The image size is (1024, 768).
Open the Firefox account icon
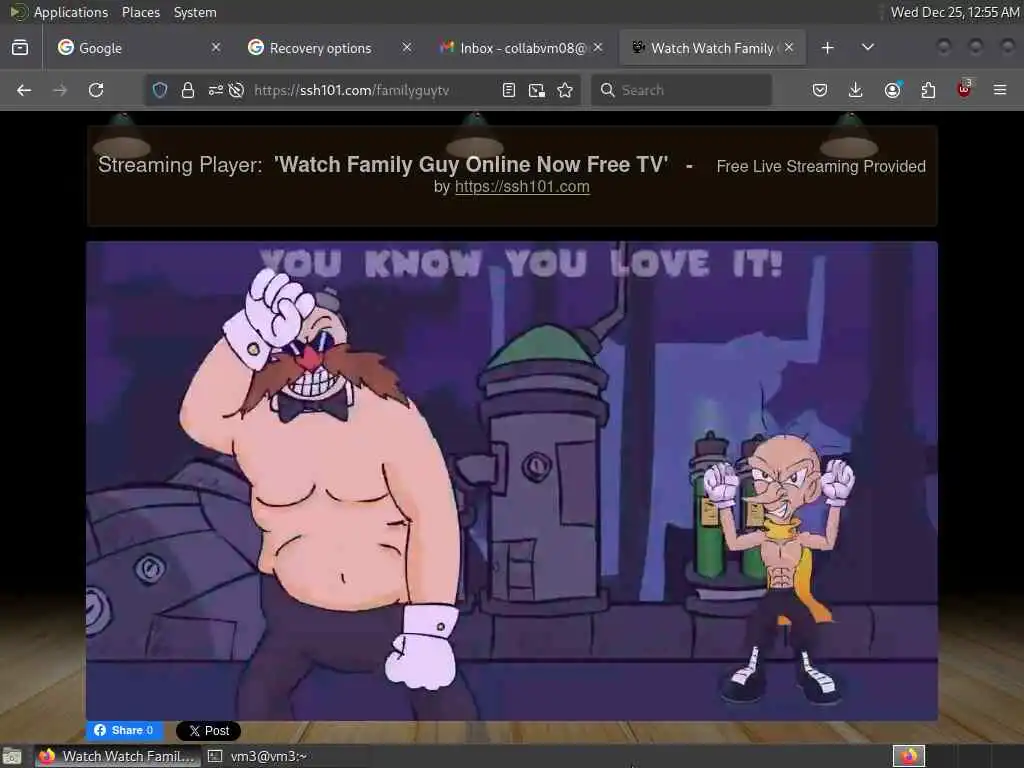[892, 90]
